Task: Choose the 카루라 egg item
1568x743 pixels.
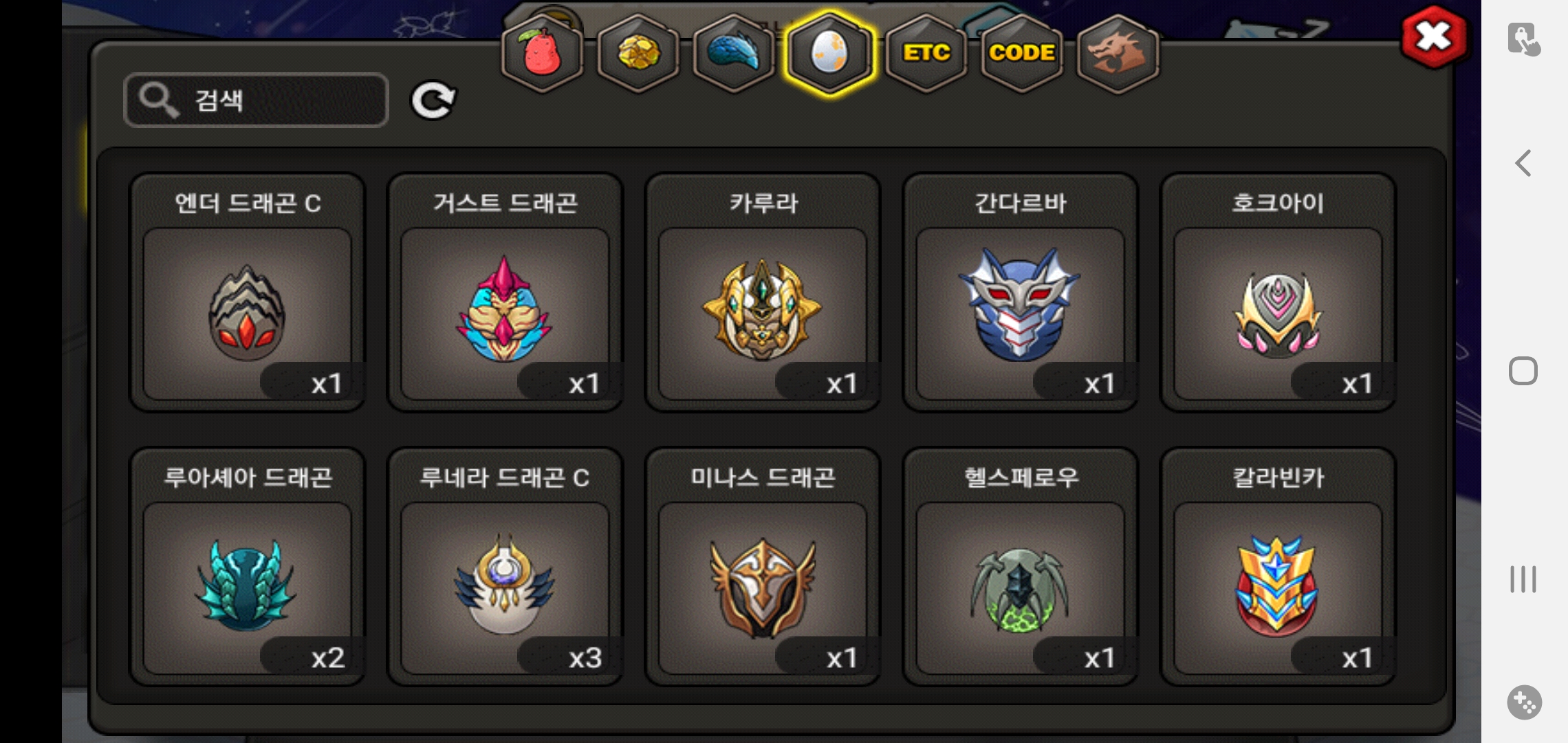Action: coord(763,292)
